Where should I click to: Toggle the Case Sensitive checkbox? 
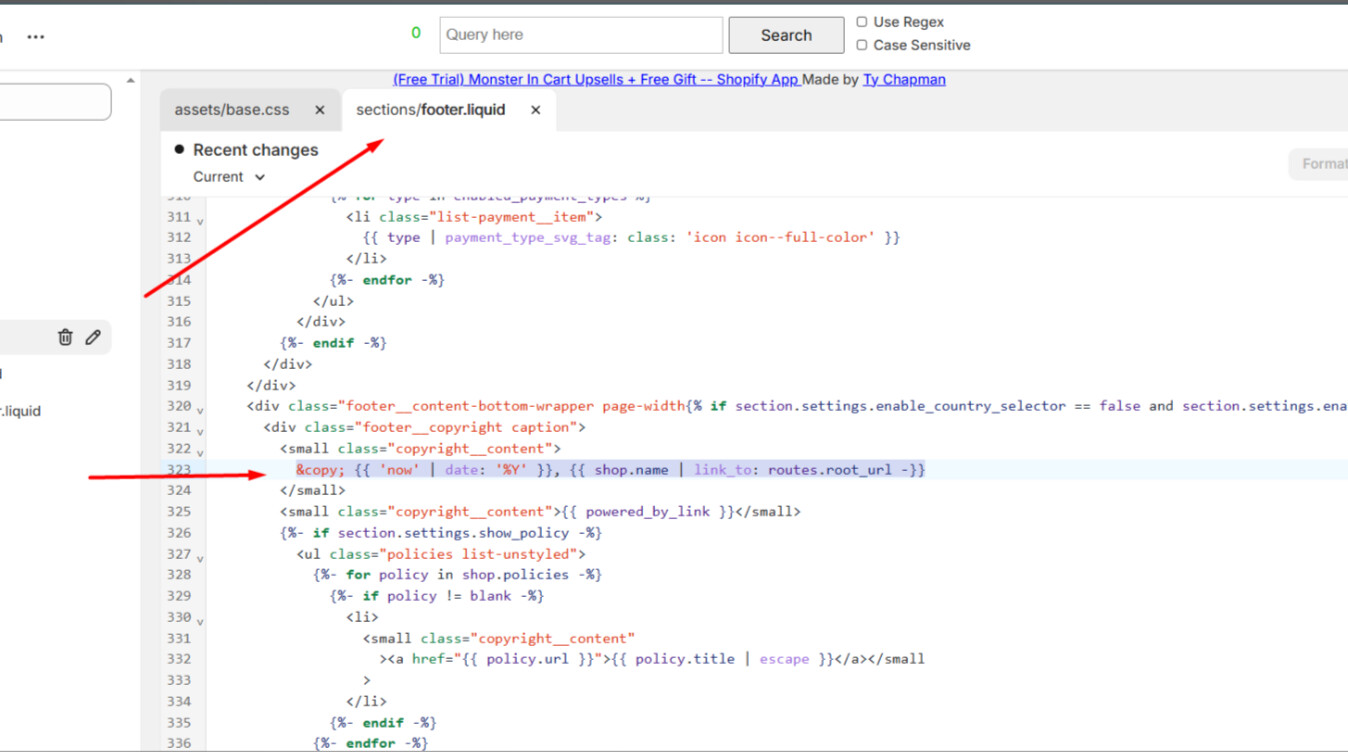[x=862, y=45]
